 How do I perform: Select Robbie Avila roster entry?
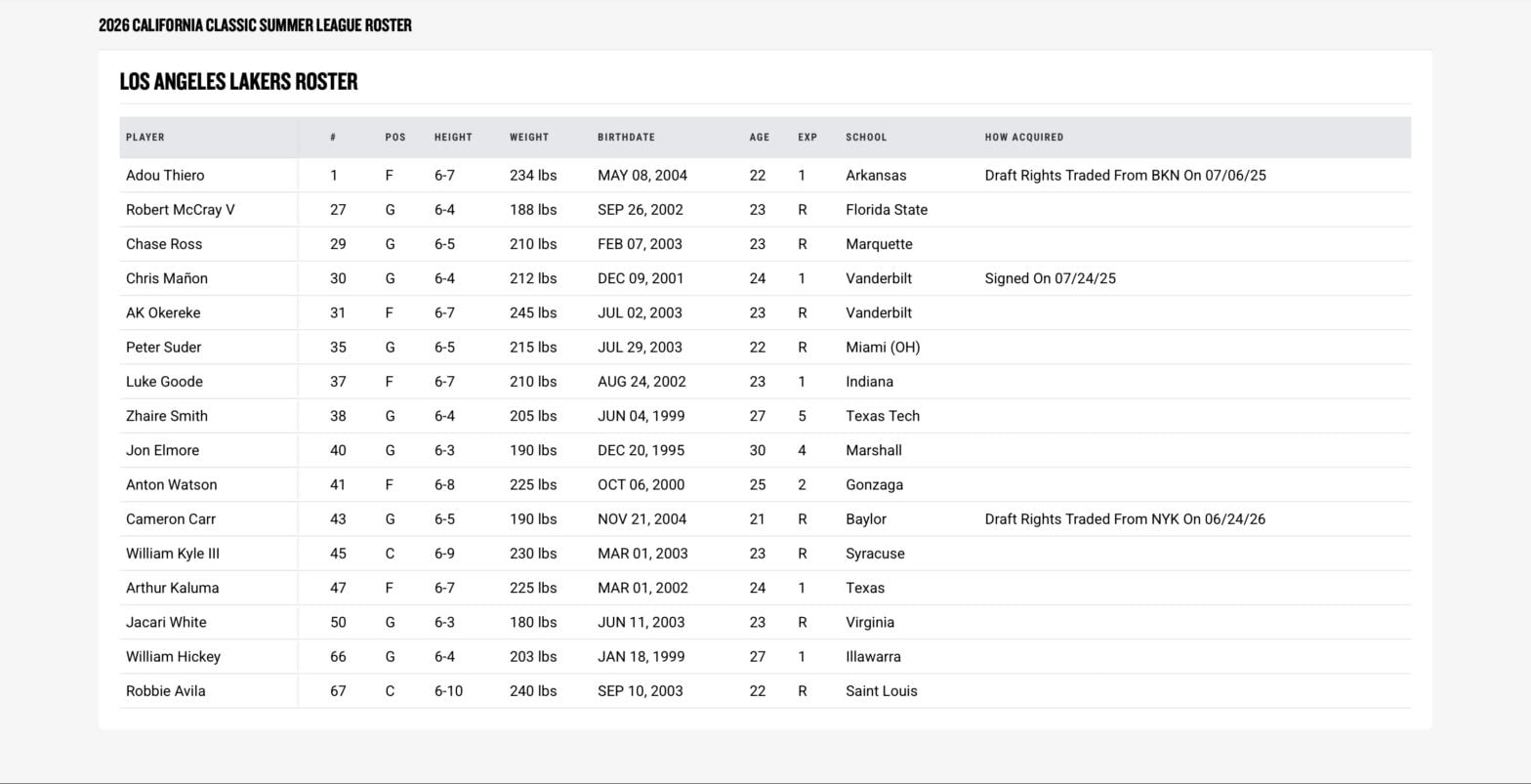pos(166,691)
